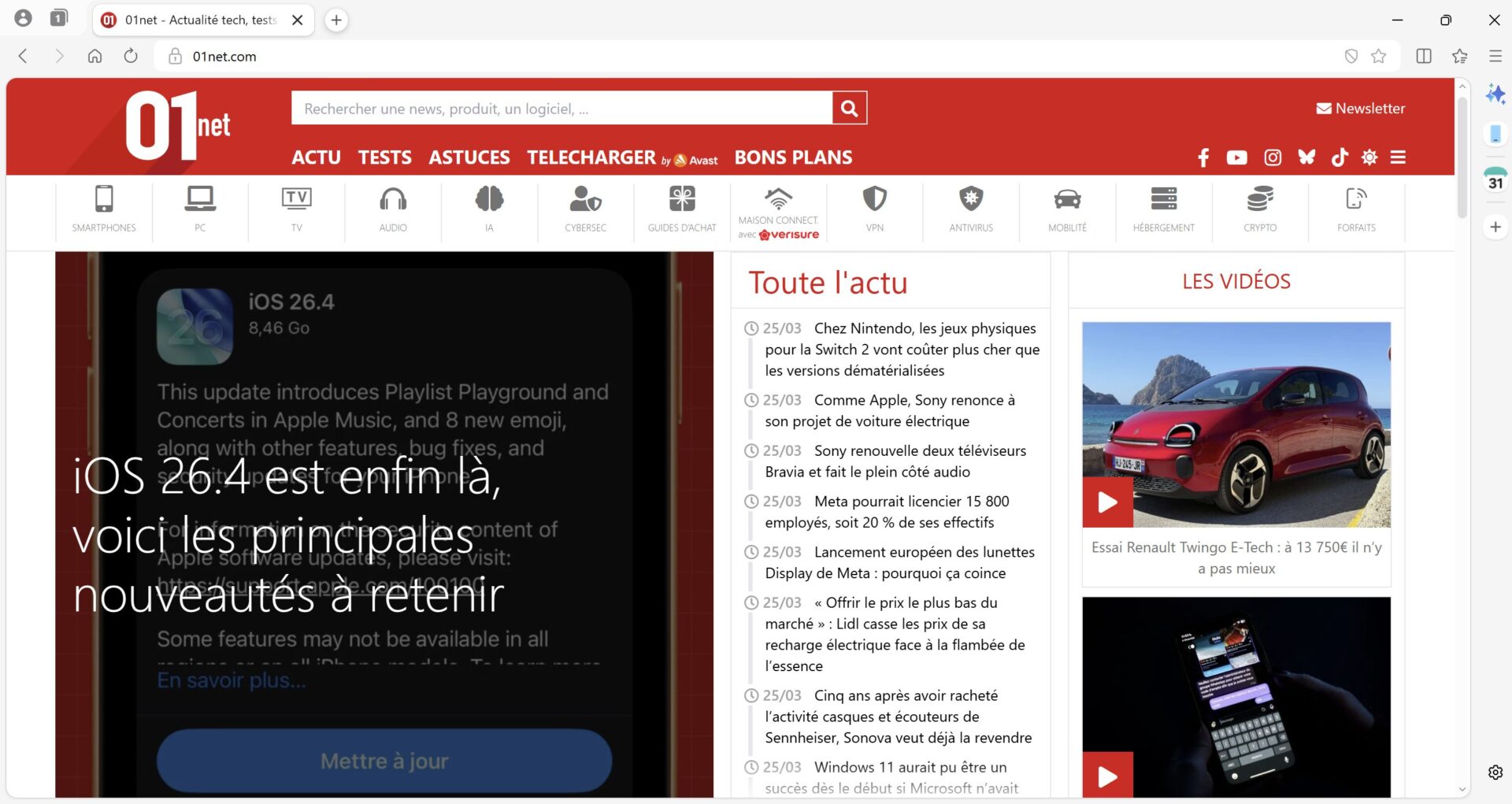Screen dimensions: 1512x804
Task: Open Essai Renault Twingo E-Tech caption
Action: click(1236, 558)
